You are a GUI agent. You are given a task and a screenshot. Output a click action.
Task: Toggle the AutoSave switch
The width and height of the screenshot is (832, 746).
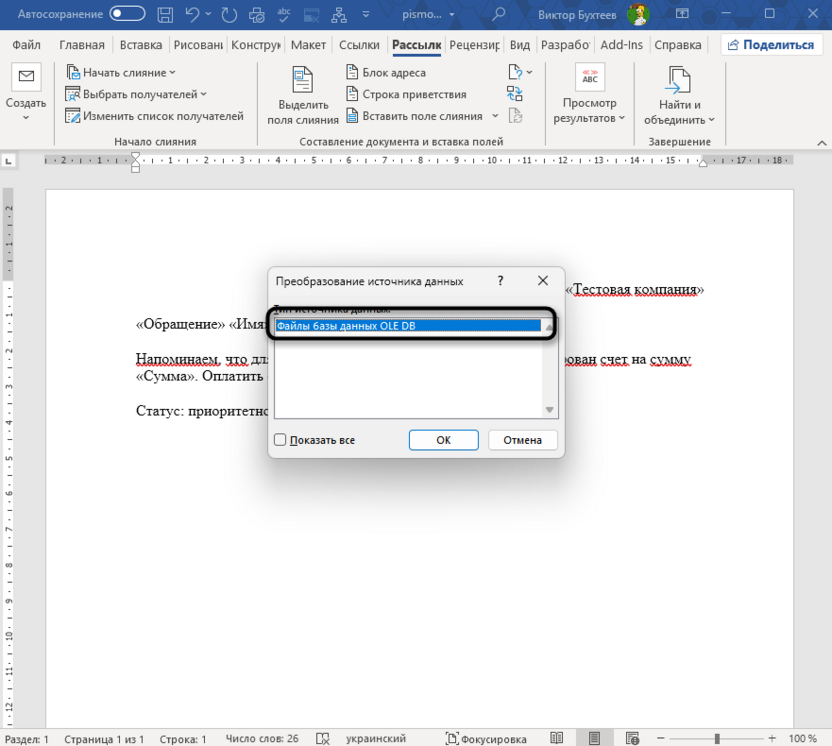pos(127,14)
